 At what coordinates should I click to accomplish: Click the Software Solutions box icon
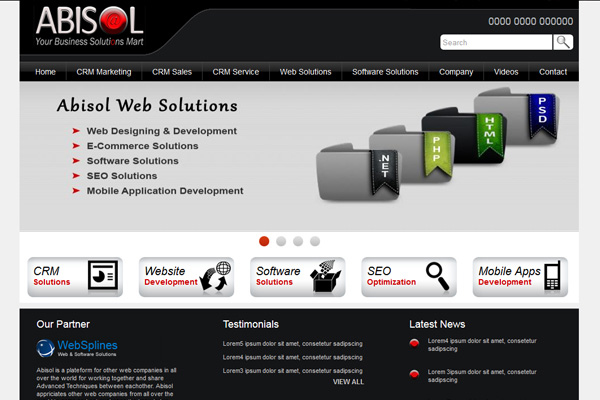(326, 276)
